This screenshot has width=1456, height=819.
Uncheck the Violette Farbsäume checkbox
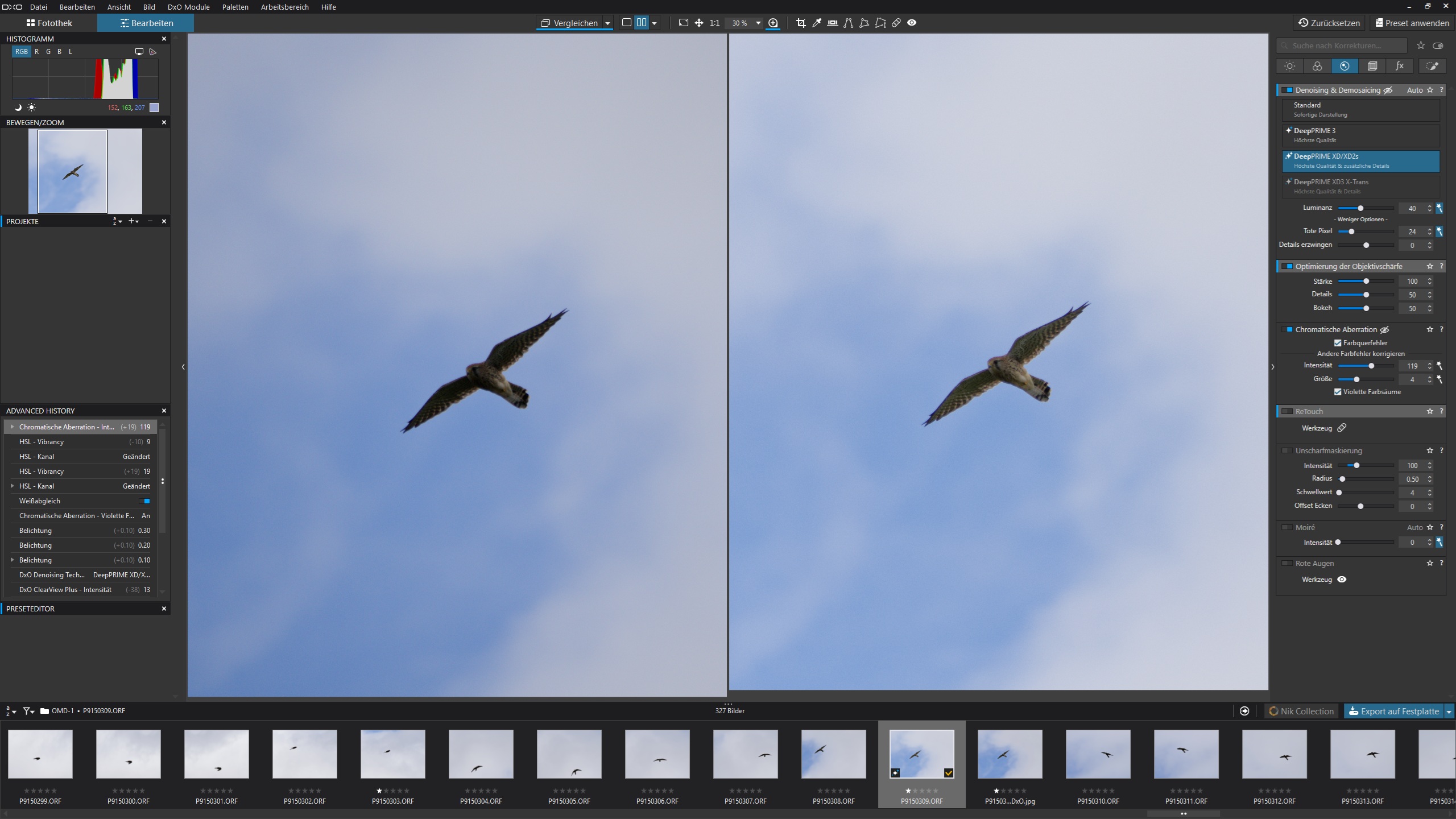[x=1338, y=392]
